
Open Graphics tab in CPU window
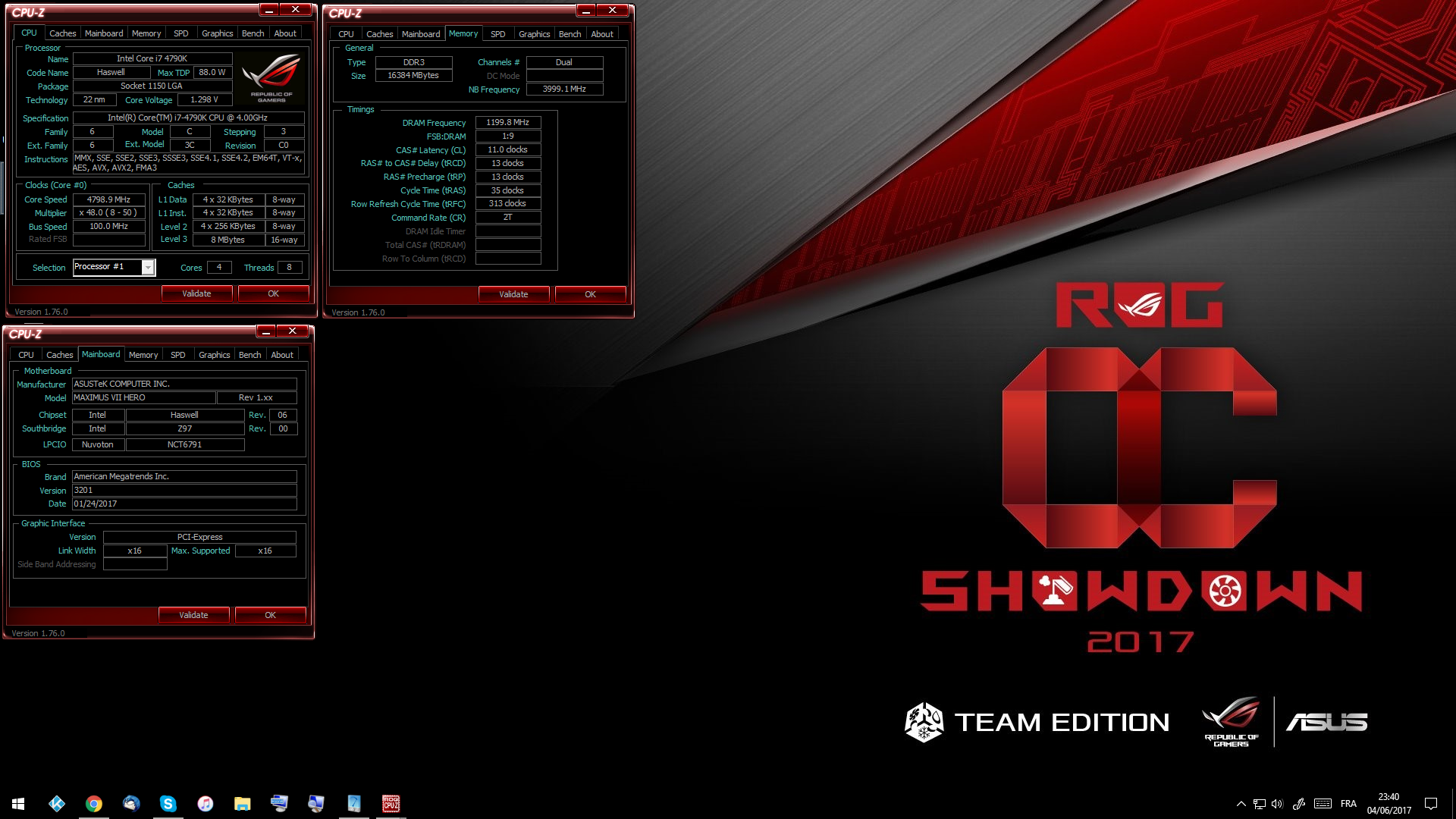(217, 33)
